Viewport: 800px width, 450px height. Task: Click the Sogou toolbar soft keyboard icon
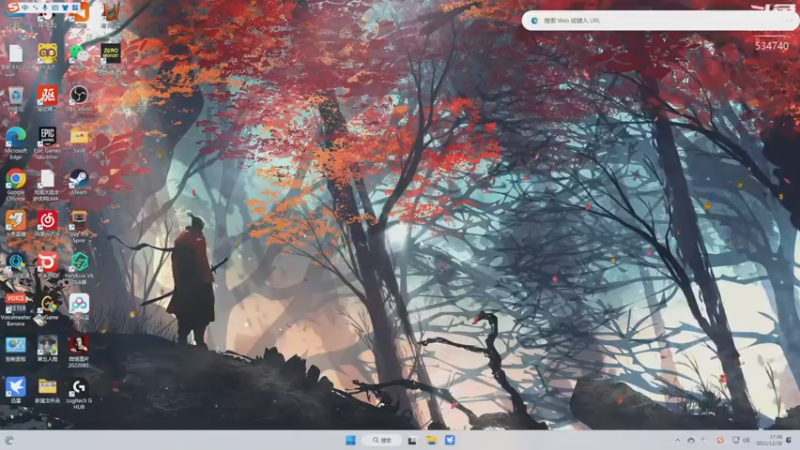(55, 8)
